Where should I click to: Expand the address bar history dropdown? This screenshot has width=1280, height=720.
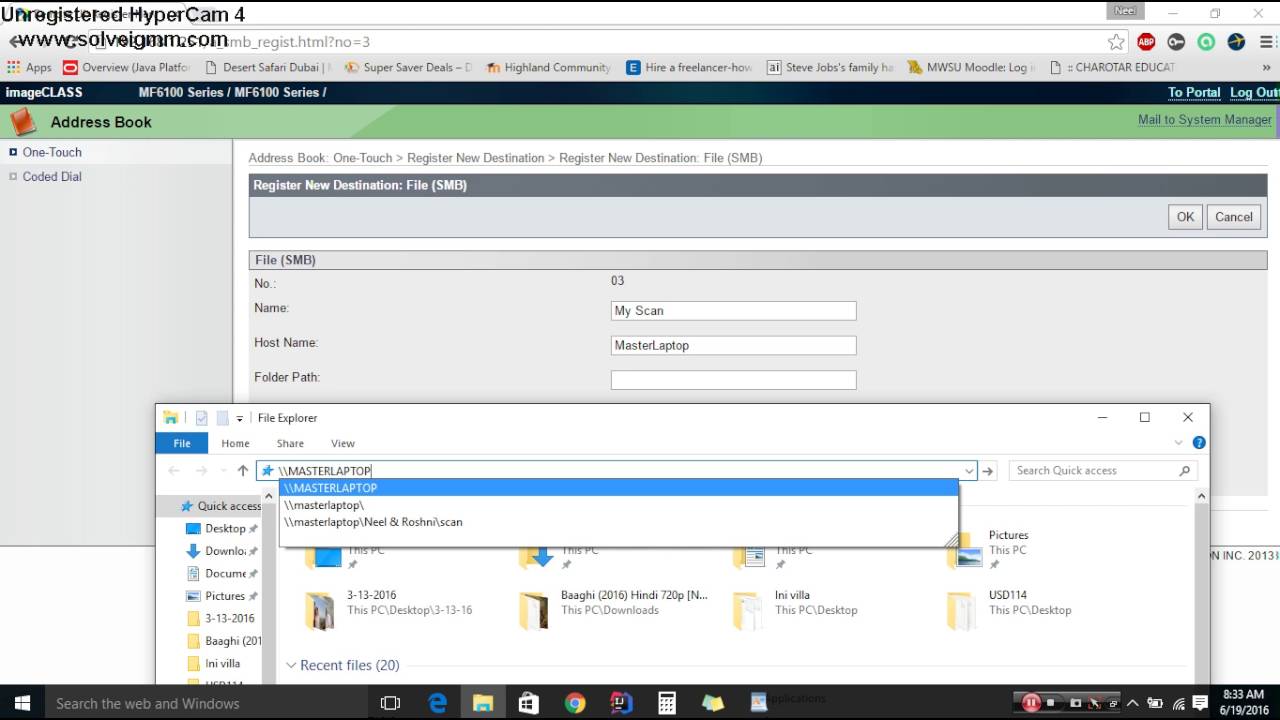[968, 471]
